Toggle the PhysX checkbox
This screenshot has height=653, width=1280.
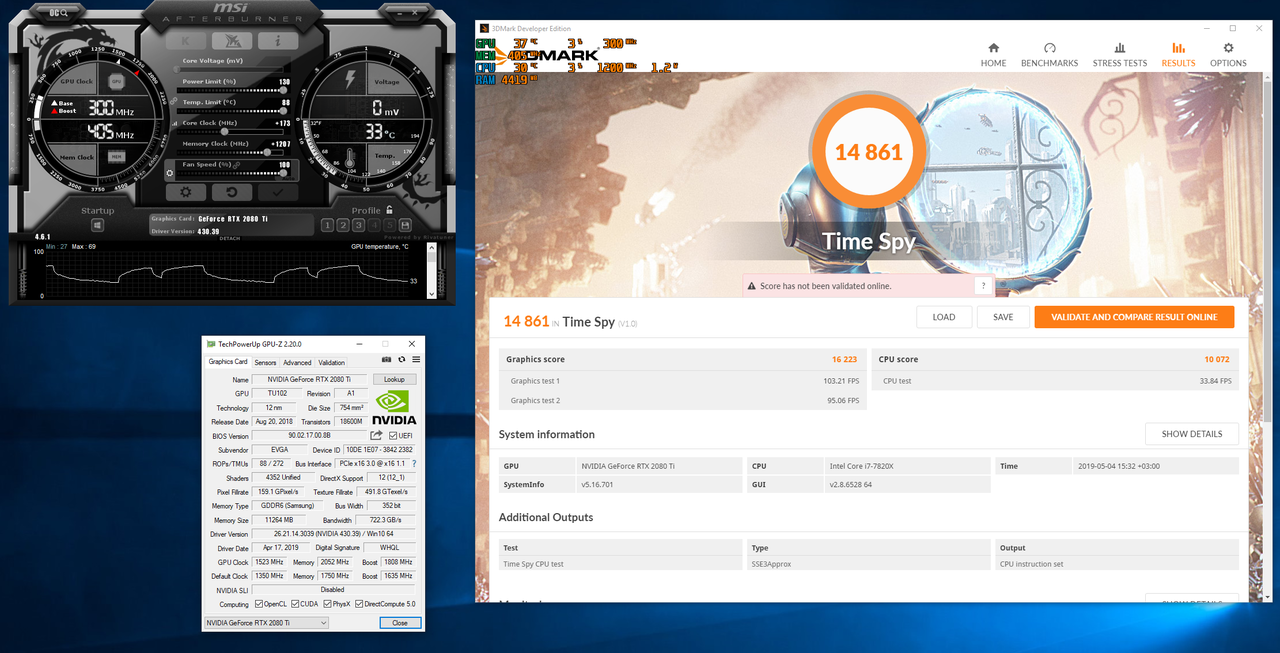325,604
